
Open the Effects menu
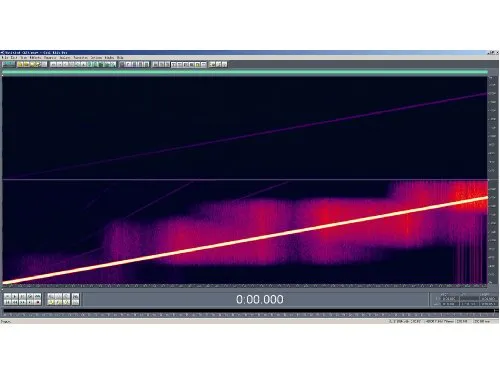click(35, 58)
